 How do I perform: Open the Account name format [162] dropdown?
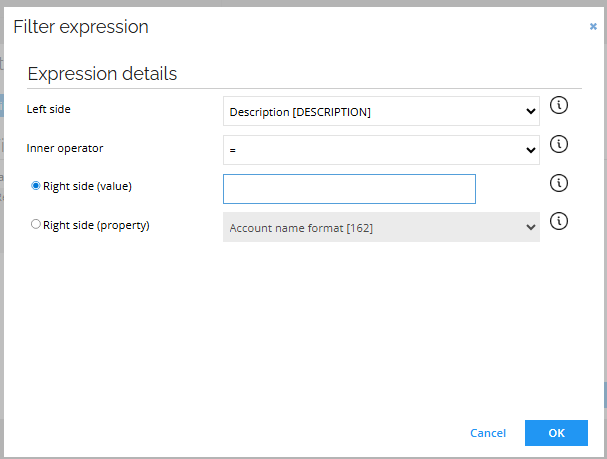[x=380, y=228]
